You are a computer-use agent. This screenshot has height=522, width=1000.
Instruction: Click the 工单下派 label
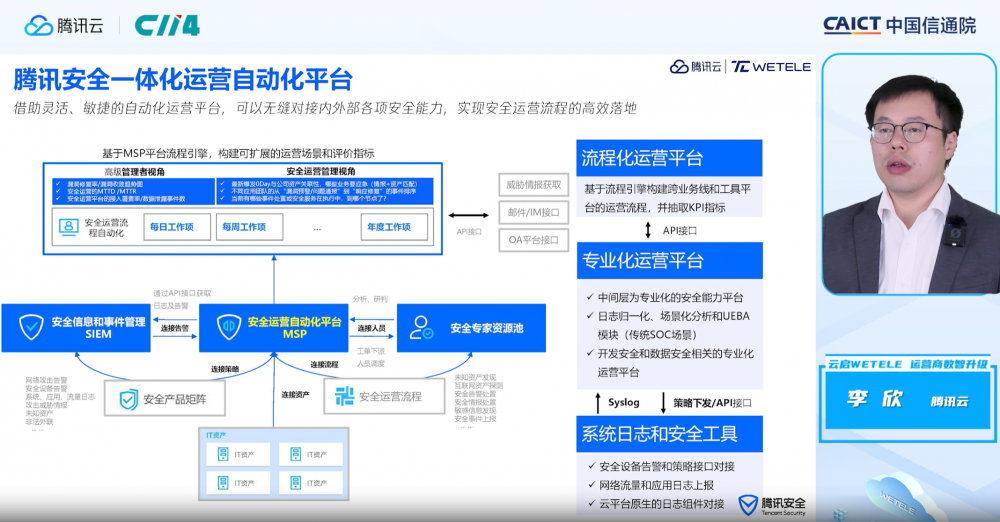point(371,351)
